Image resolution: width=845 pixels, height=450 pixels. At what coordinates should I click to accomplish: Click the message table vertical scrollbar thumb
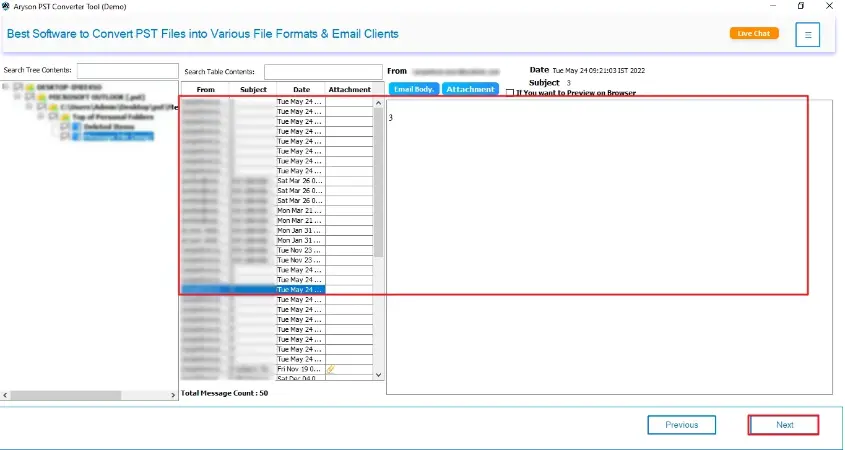pos(378,182)
